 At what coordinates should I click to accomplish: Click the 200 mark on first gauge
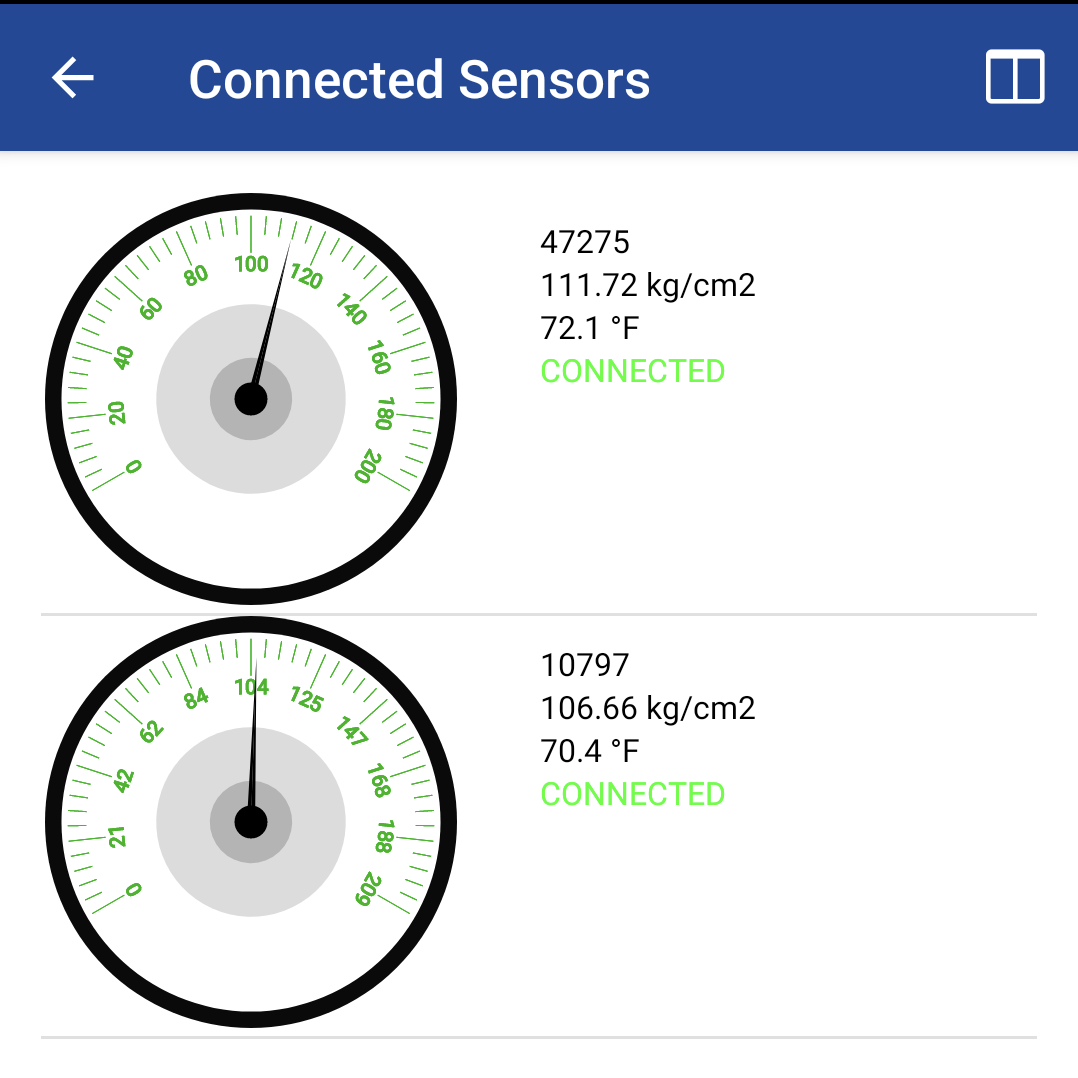(368, 467)
